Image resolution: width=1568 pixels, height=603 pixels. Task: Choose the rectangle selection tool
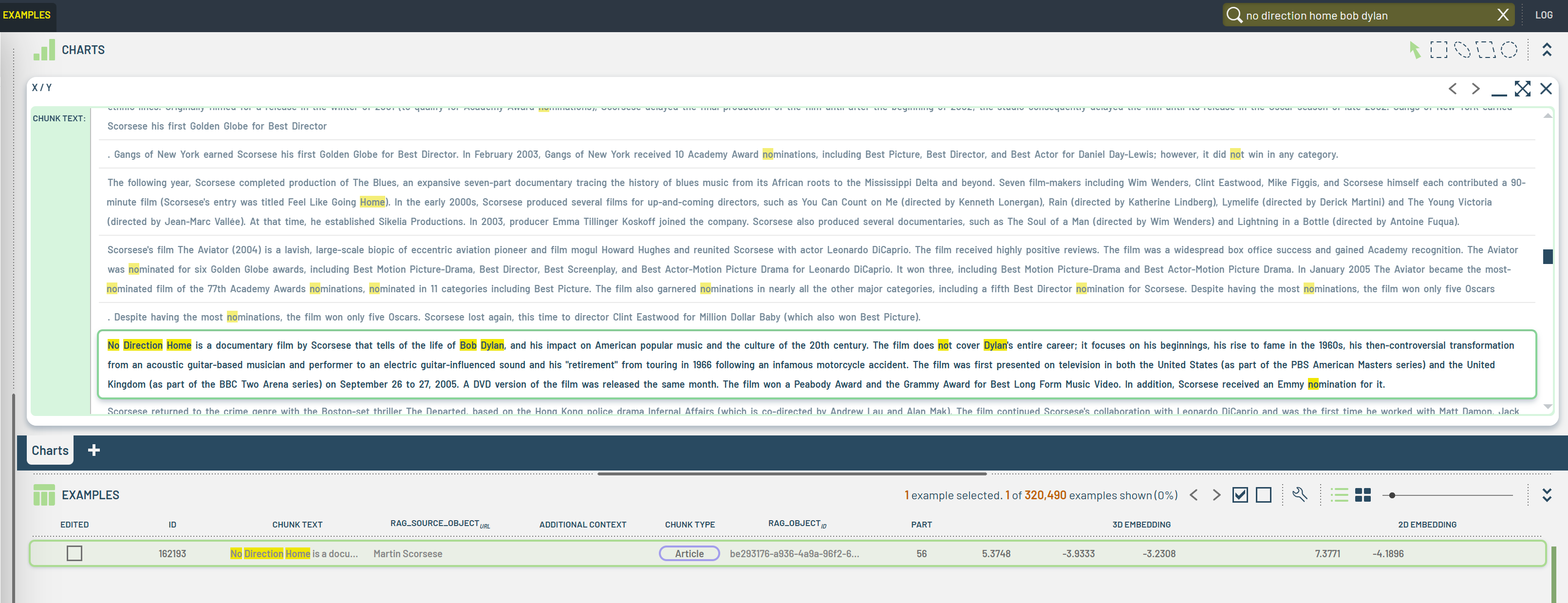[x=1438, y=50]
